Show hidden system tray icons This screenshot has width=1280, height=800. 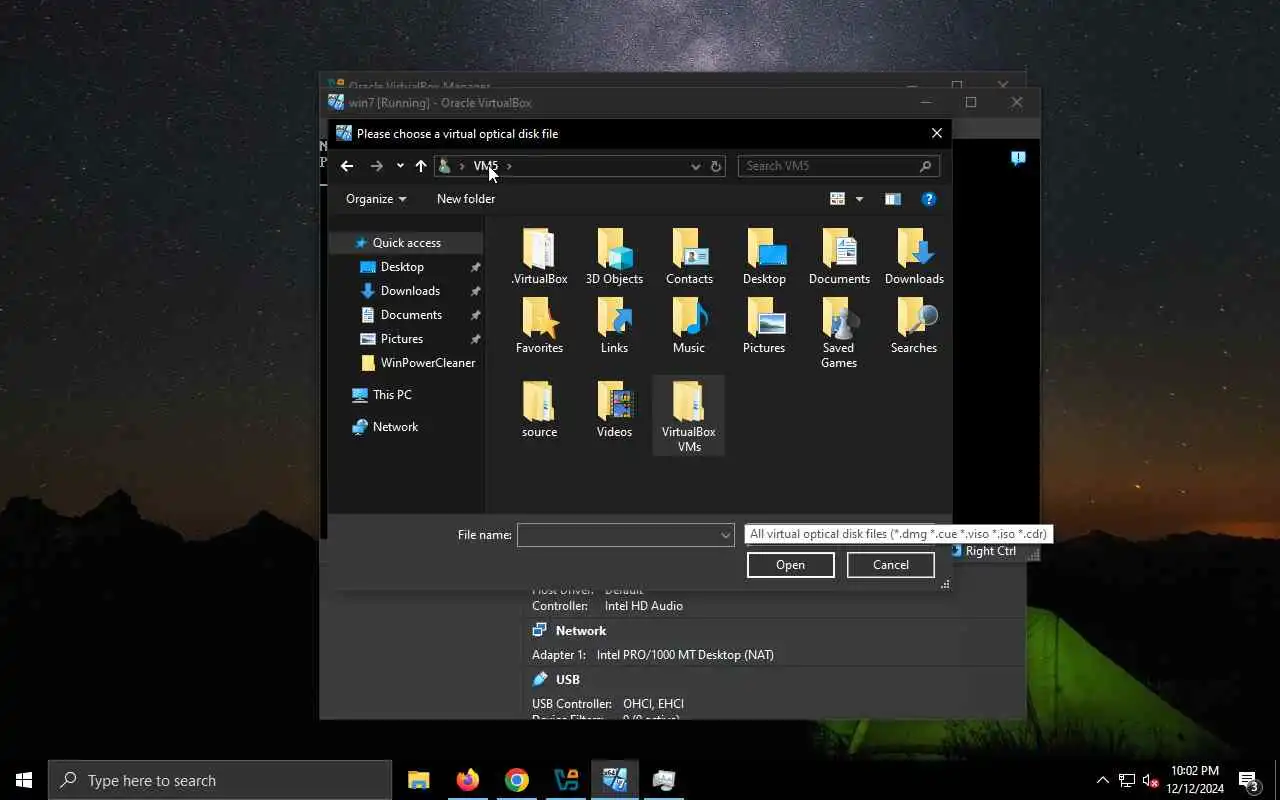pyautogui.click(x=1102, y=780)
